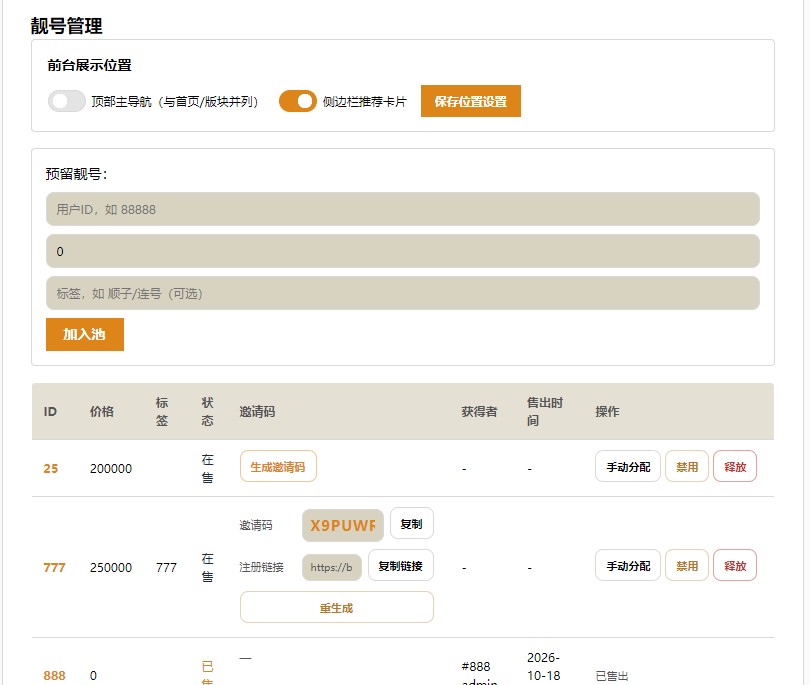Click 释放 for ID 777

tap(735, 566)
